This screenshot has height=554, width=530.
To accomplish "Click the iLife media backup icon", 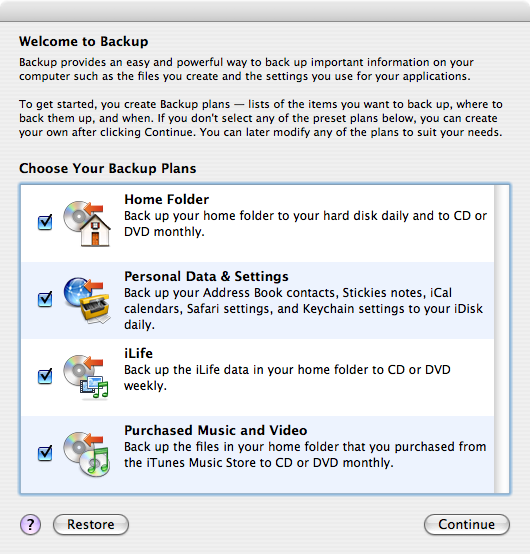I will tap(86, 377).
